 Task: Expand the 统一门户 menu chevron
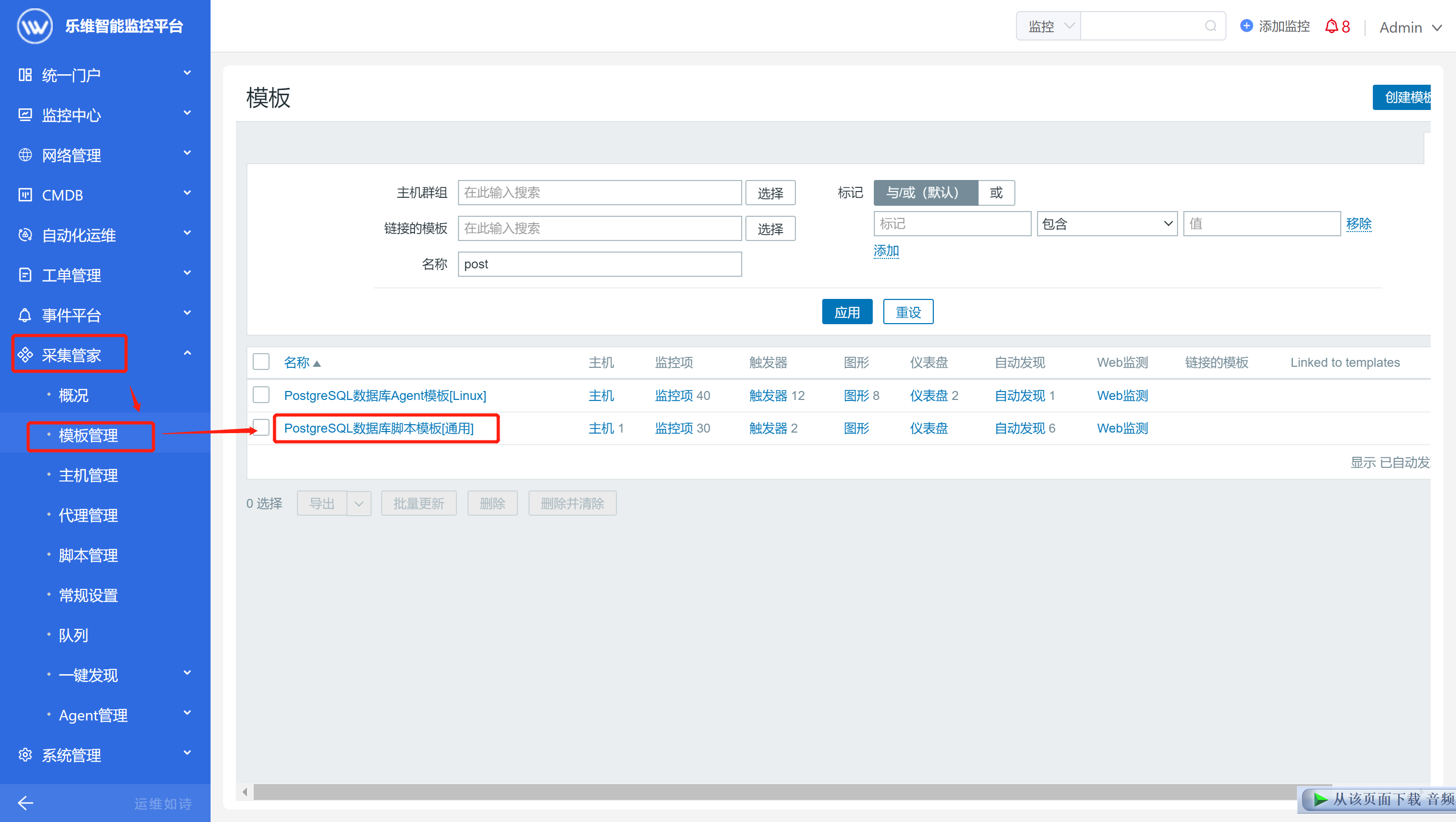(x=187, y=73)
